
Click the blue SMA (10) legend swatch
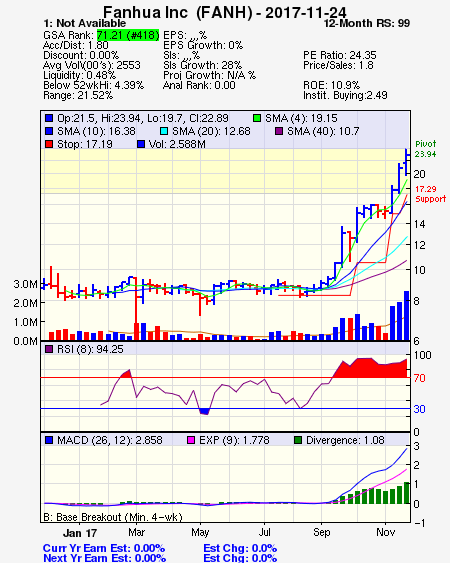click(x=49, y=131)
